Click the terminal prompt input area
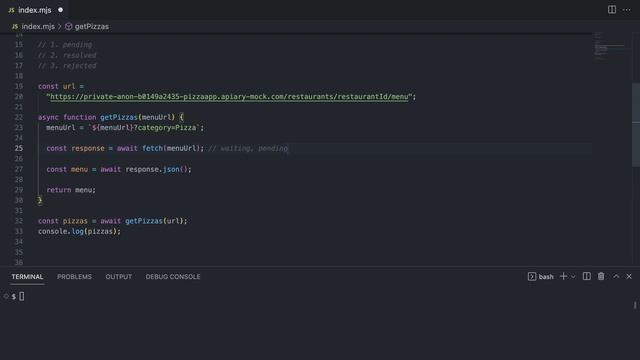Viewport: 640px width, 360px height. (22, 296)
